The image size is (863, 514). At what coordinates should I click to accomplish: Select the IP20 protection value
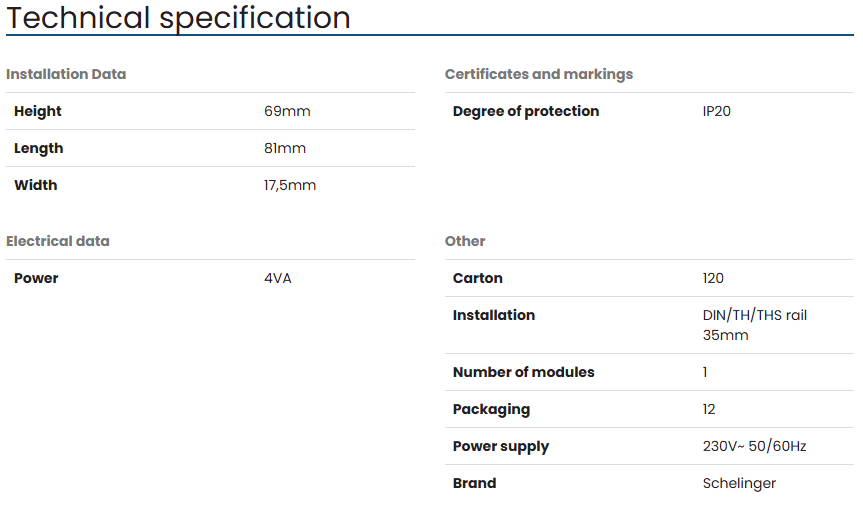[x=717, y=111]
